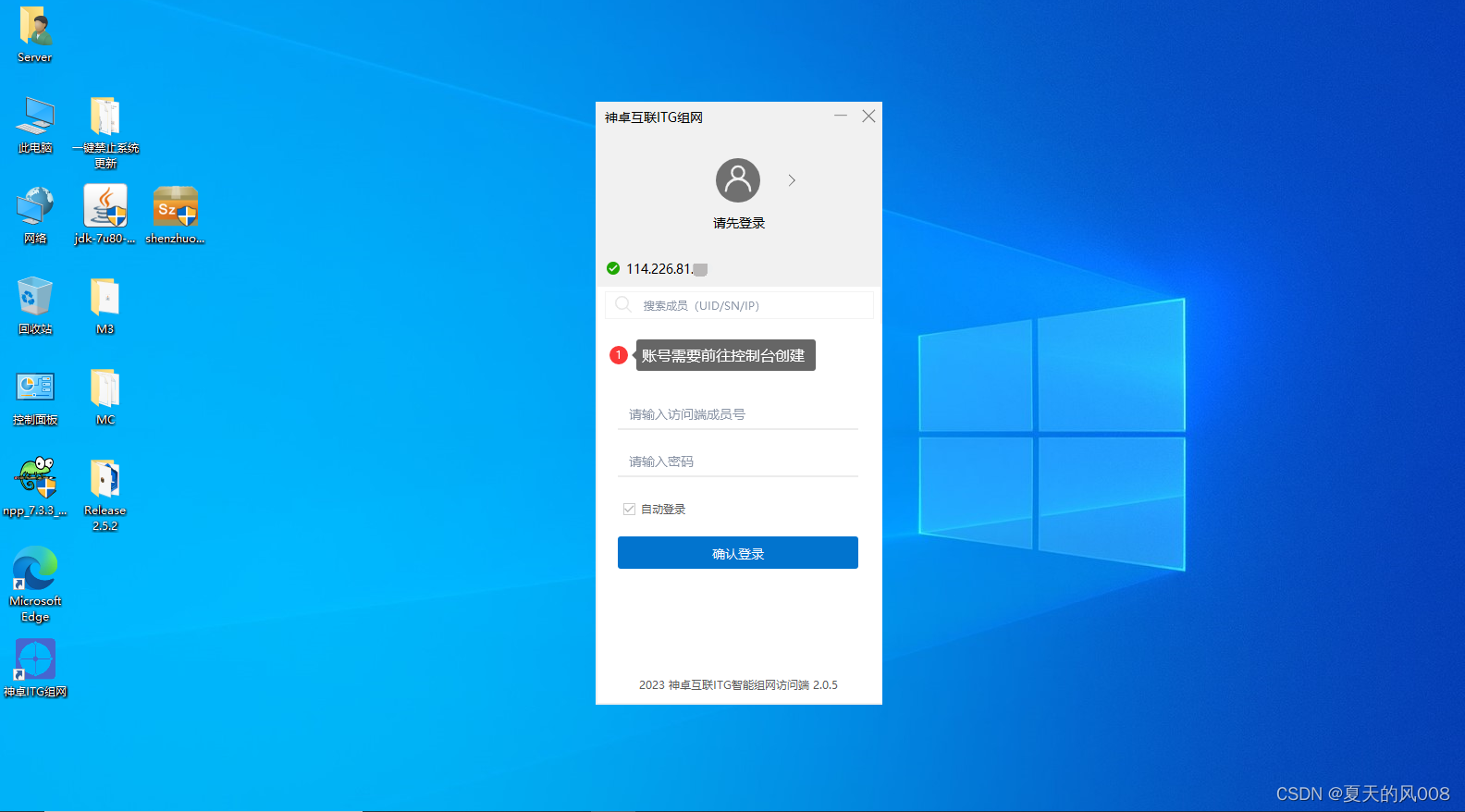The image size is (1465, 812).
Task: Click the 2023 神卓互联ITG智能组网访问端 2.0.5 footer text
Action: pyautogui.click(x=738, y=685)
